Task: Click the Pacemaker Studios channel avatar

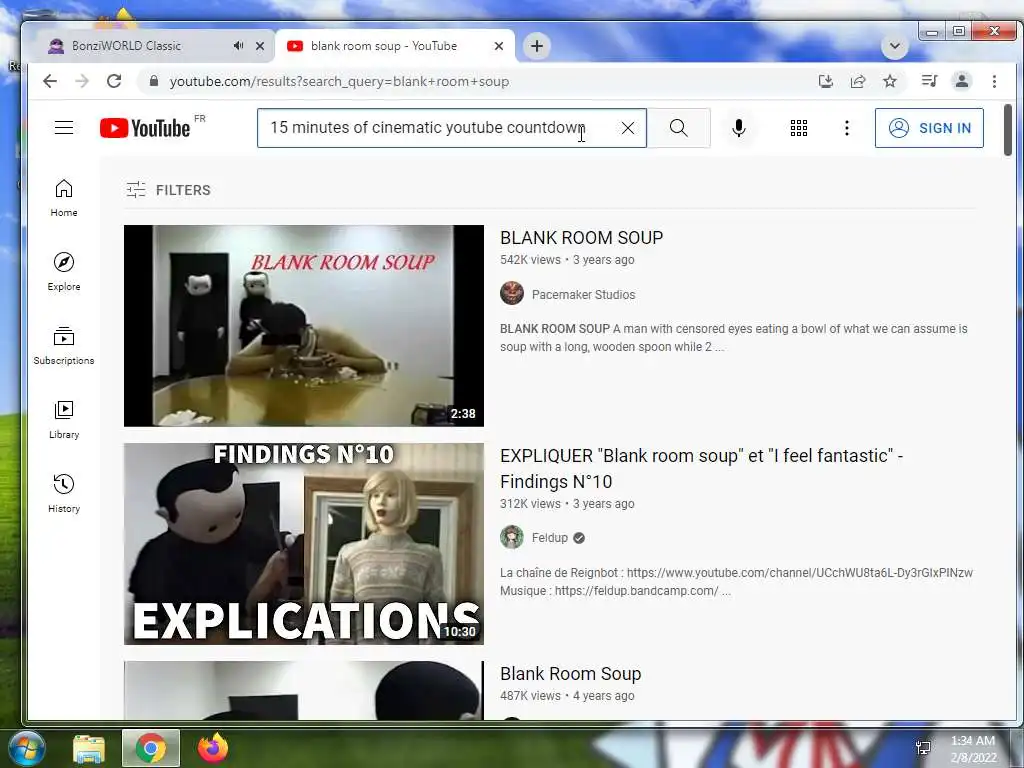Action: point(512,293)
